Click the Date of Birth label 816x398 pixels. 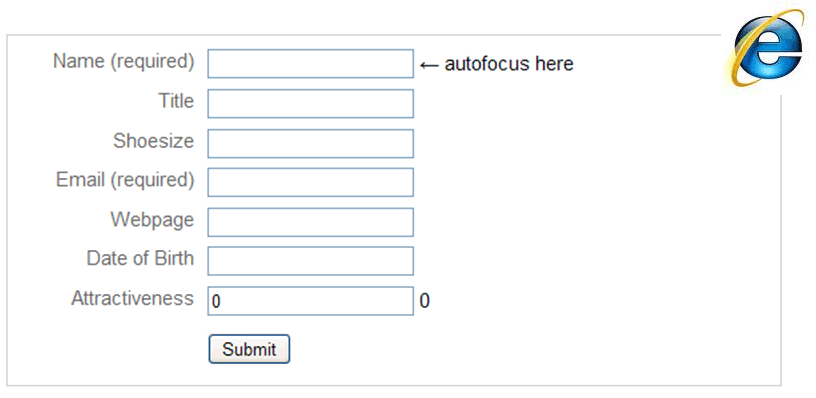(x=140, y=258)
